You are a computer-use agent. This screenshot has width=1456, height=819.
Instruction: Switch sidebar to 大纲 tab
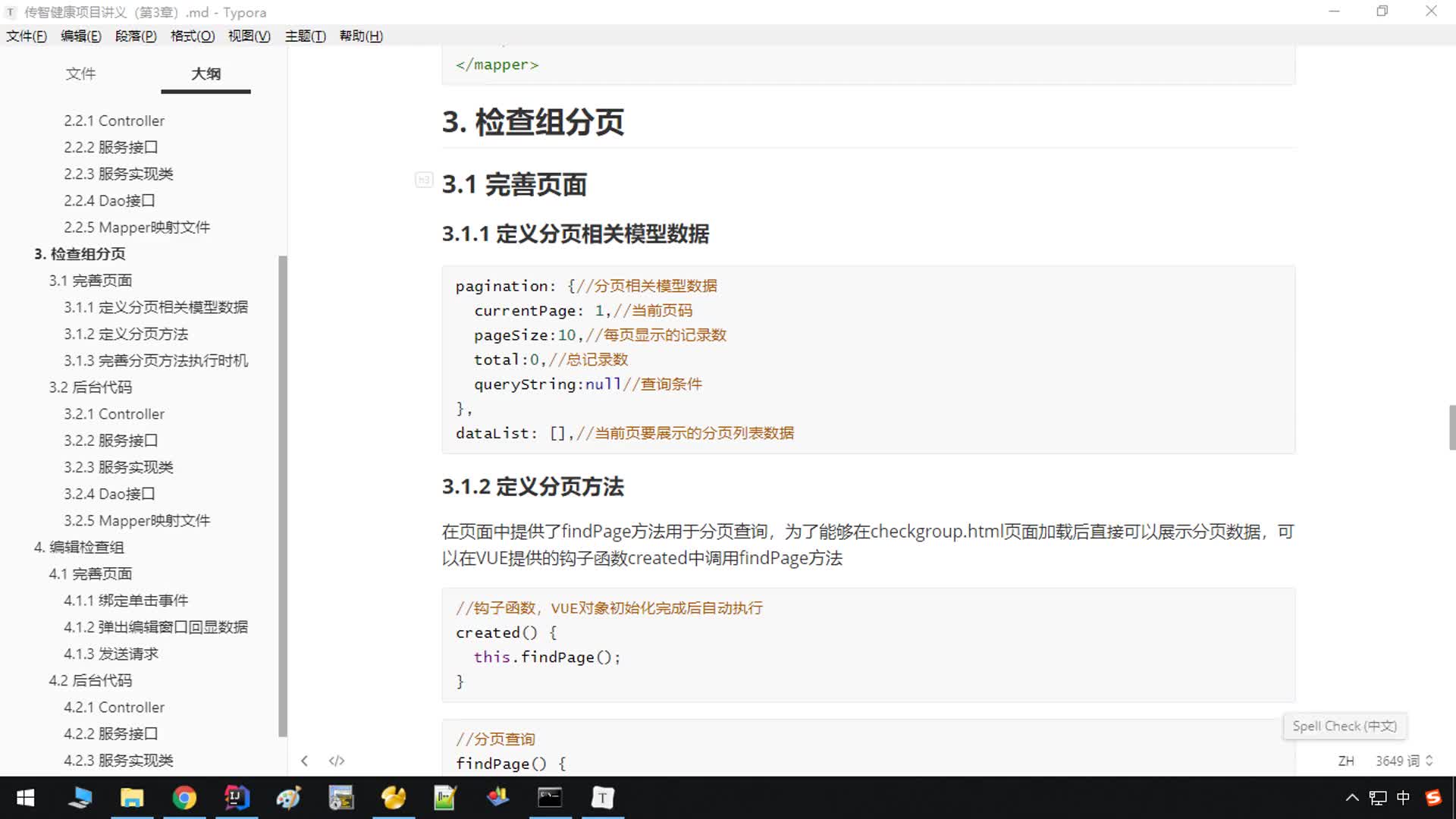[x=206, y=74]
